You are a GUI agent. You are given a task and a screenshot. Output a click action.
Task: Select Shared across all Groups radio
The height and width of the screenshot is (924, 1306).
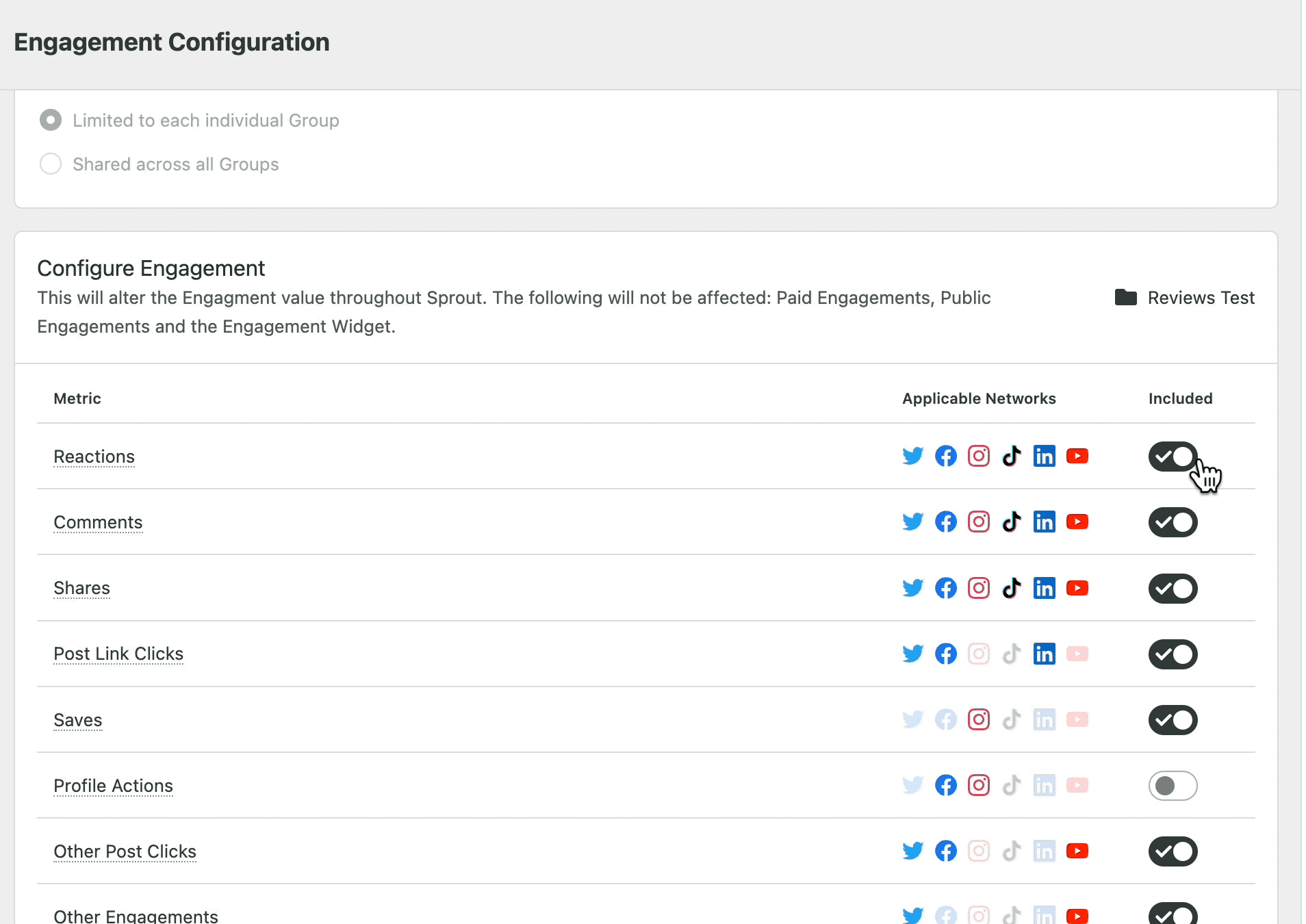pos(51,164)
